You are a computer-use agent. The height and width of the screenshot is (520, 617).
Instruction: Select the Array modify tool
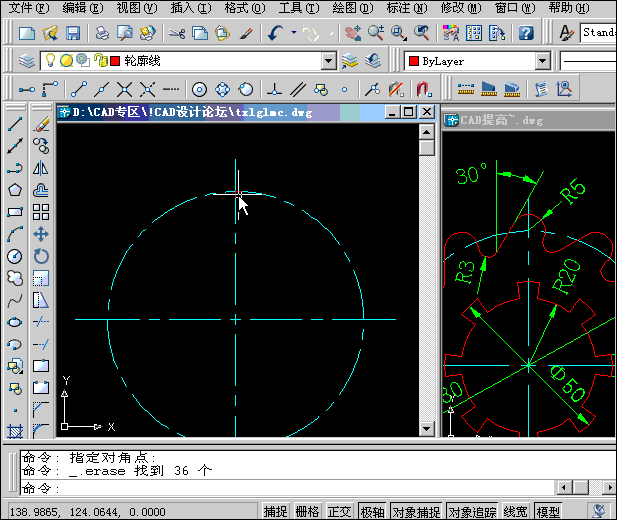tap(41, 212)
